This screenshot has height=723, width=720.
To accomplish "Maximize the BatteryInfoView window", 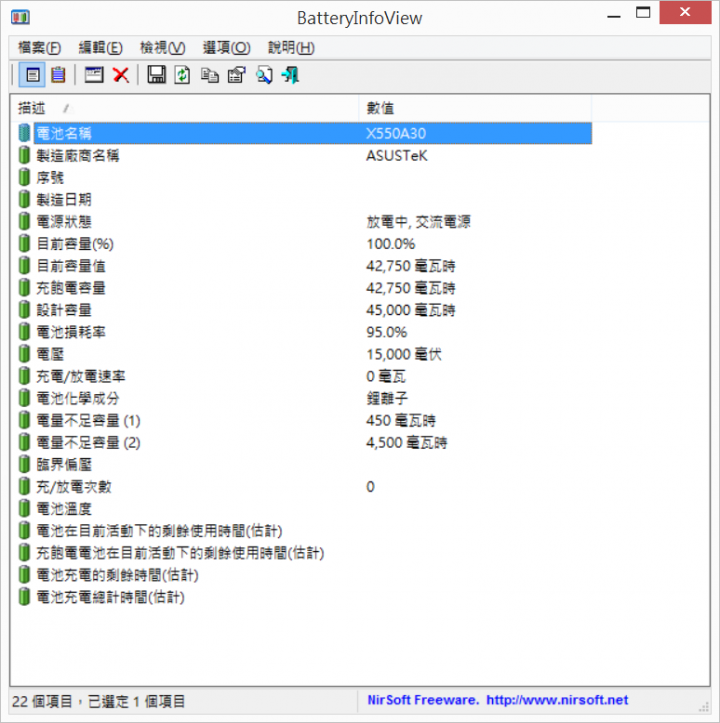I will click(643, 12).
